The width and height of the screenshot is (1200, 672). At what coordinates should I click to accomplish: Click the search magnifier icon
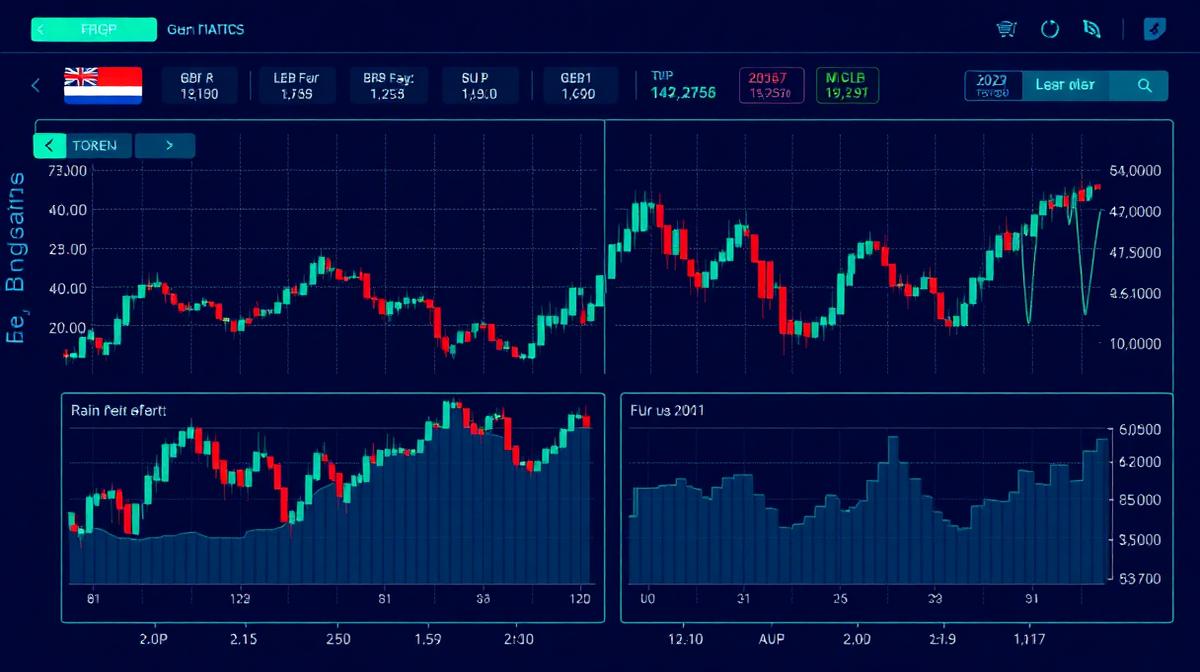coord(1143,86)
